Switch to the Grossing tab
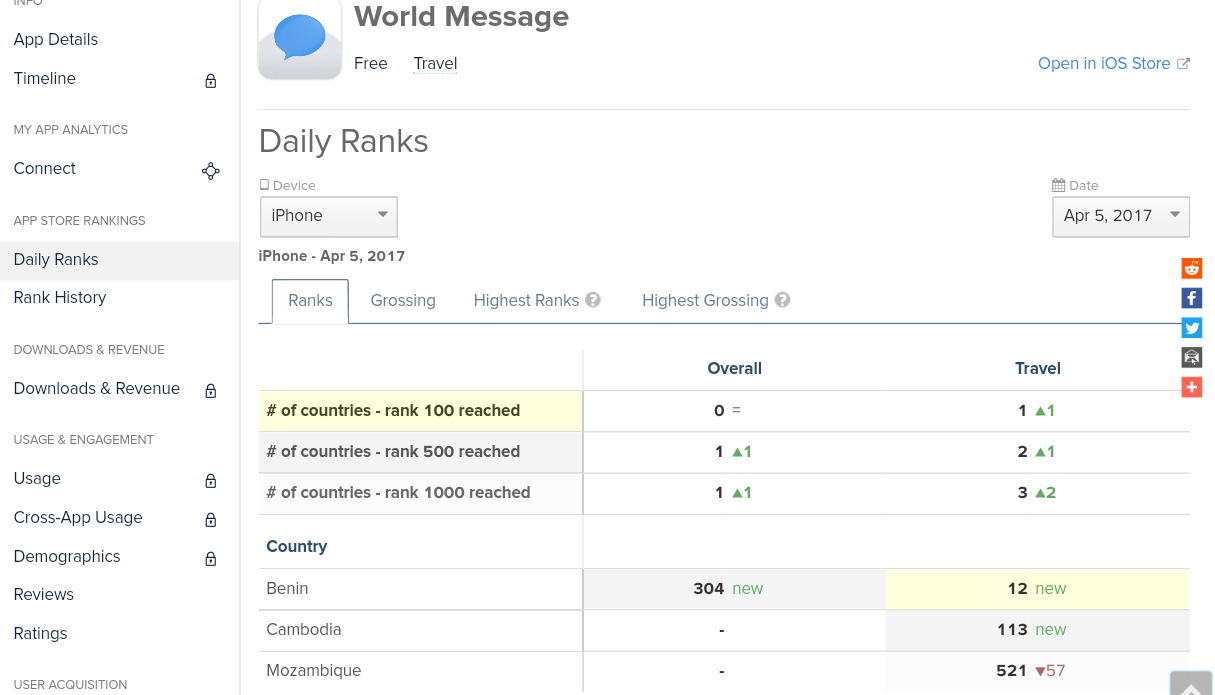Image resolution: width=1215 pixels, height=695 pixels. click(x=402, y=300)
